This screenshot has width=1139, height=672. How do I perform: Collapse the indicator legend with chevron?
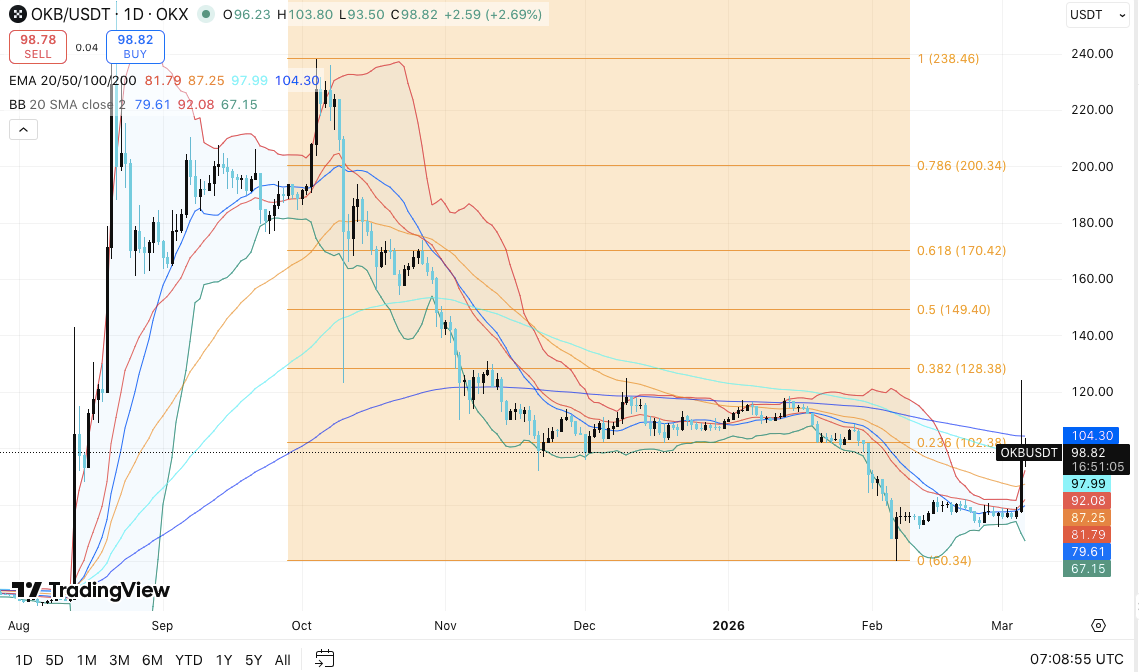[22, 129]
